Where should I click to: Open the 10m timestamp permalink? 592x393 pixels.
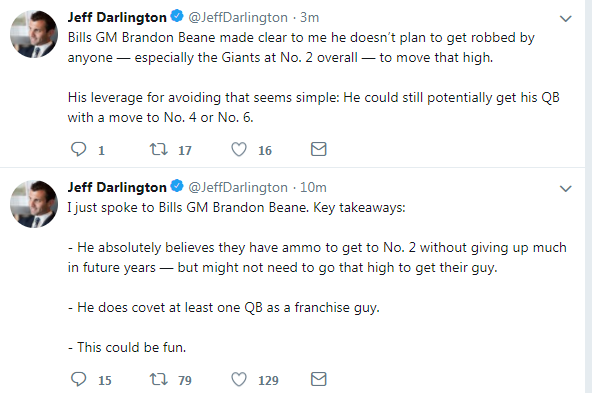(313, 187)
